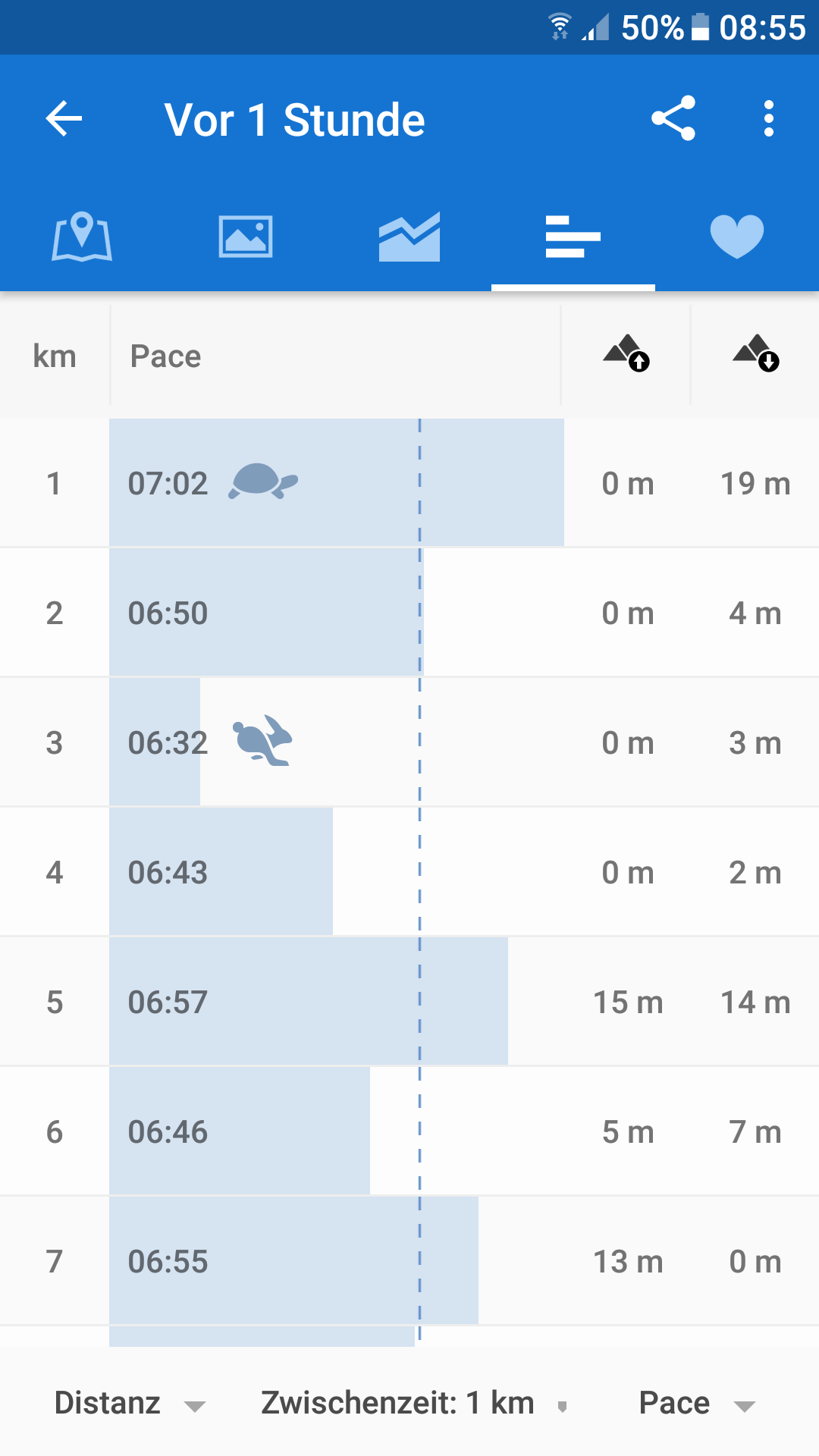This screenshot has width=819, height=1456.
Task: Share this activity
Action: pos(673,118)
